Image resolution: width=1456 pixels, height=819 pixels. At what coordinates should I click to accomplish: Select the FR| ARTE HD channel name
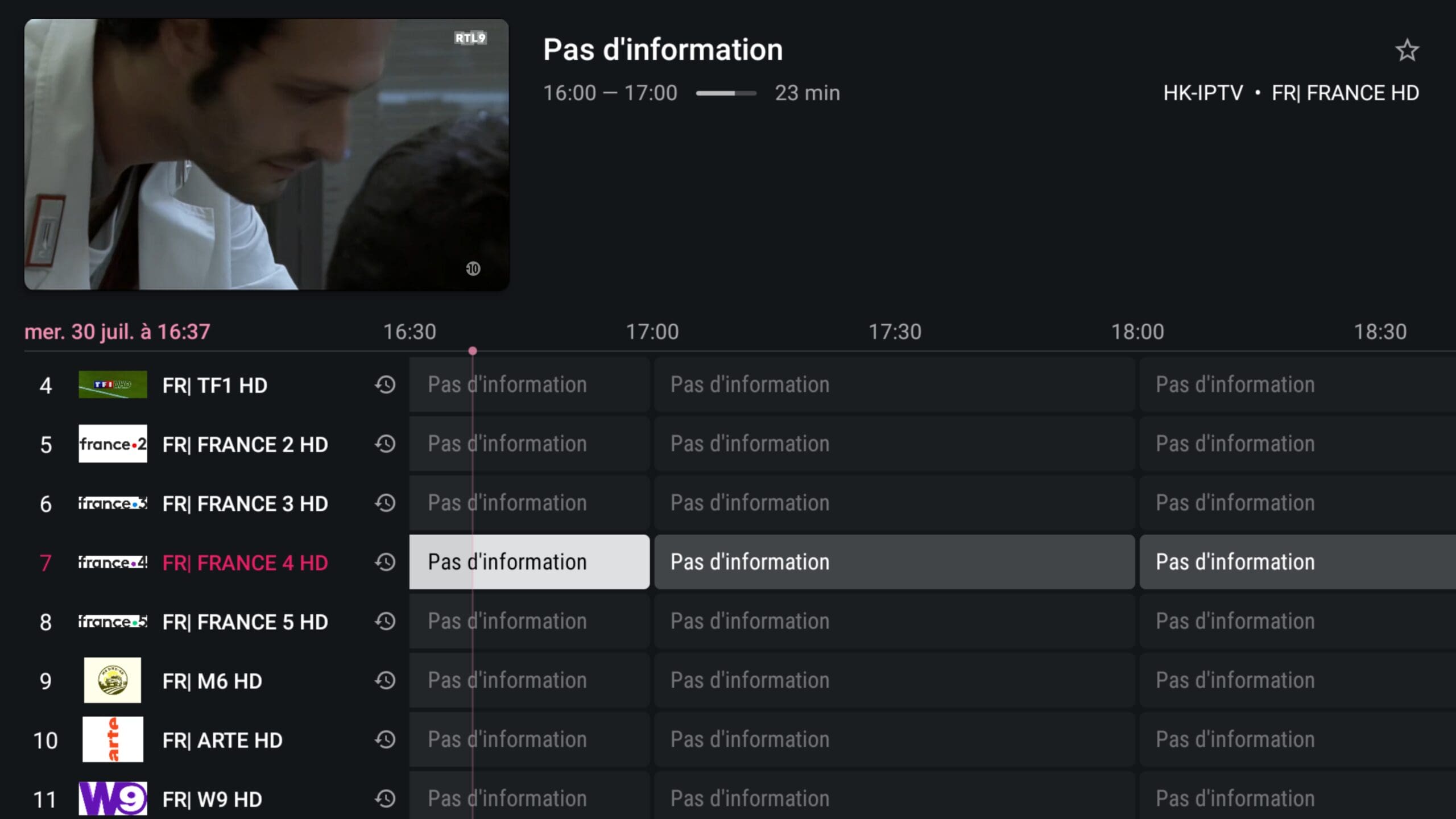222,741
